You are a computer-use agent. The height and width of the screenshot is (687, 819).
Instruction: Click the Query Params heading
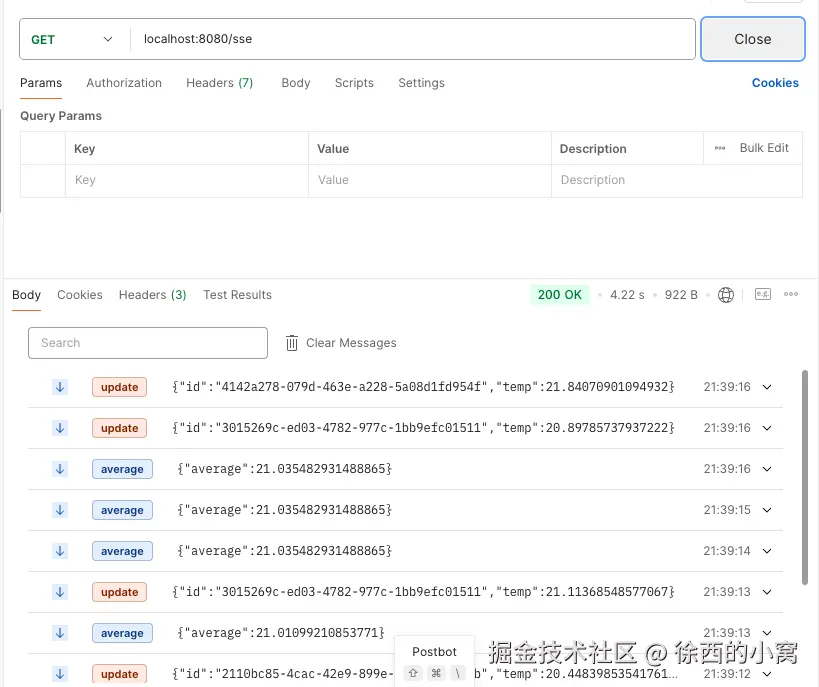(61, 116)
